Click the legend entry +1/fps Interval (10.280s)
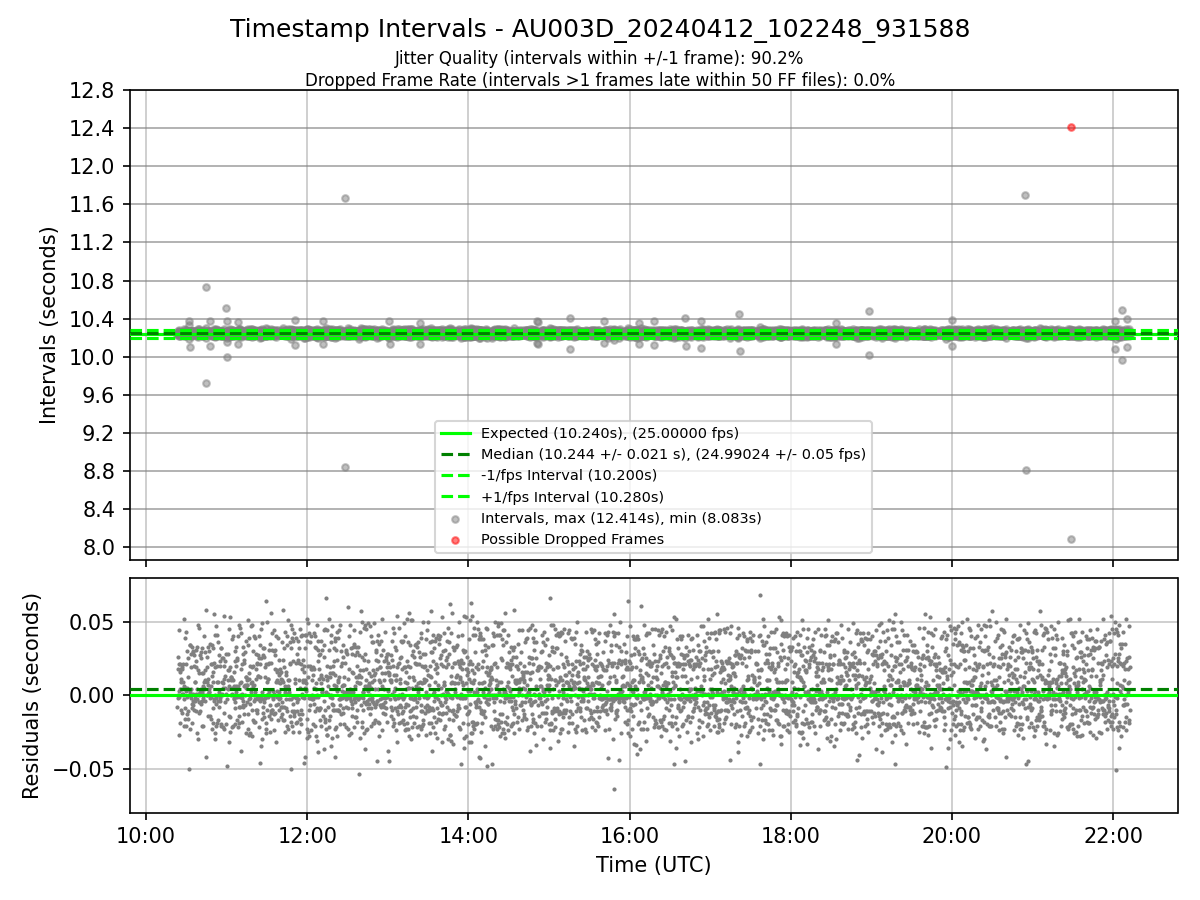The width and height of the screenshot is (1200, 900). (x=572, y=496)
